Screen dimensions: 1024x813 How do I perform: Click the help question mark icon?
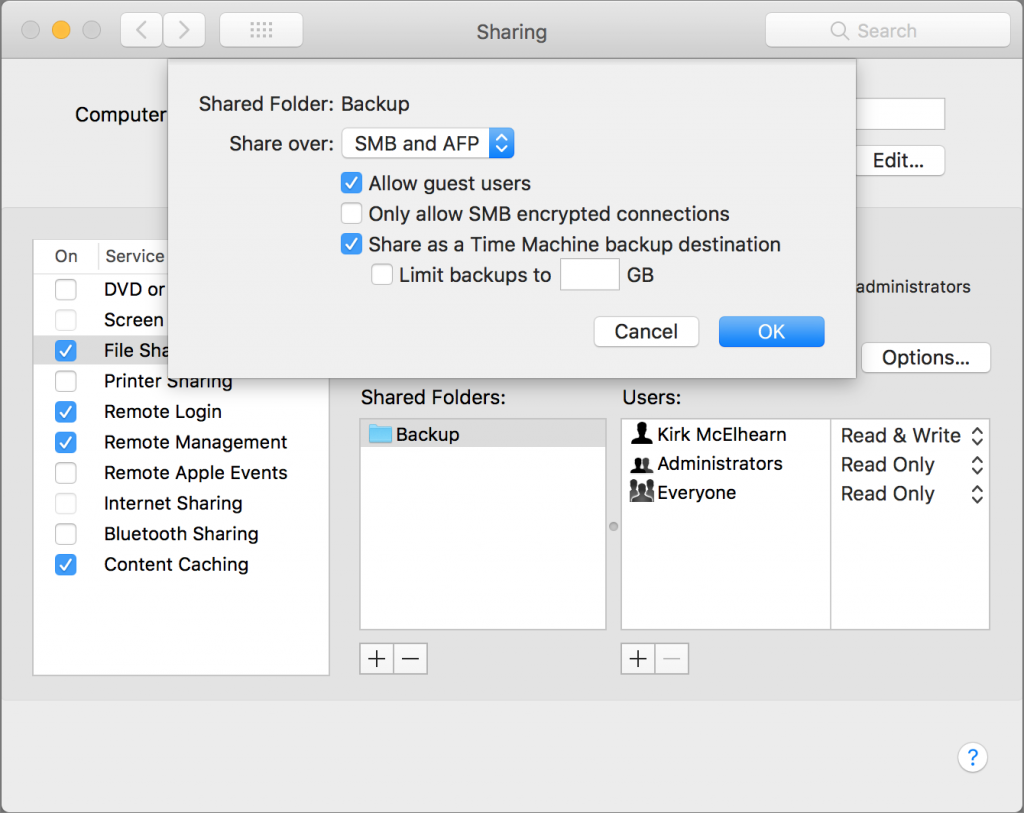(x=972, y=757)
